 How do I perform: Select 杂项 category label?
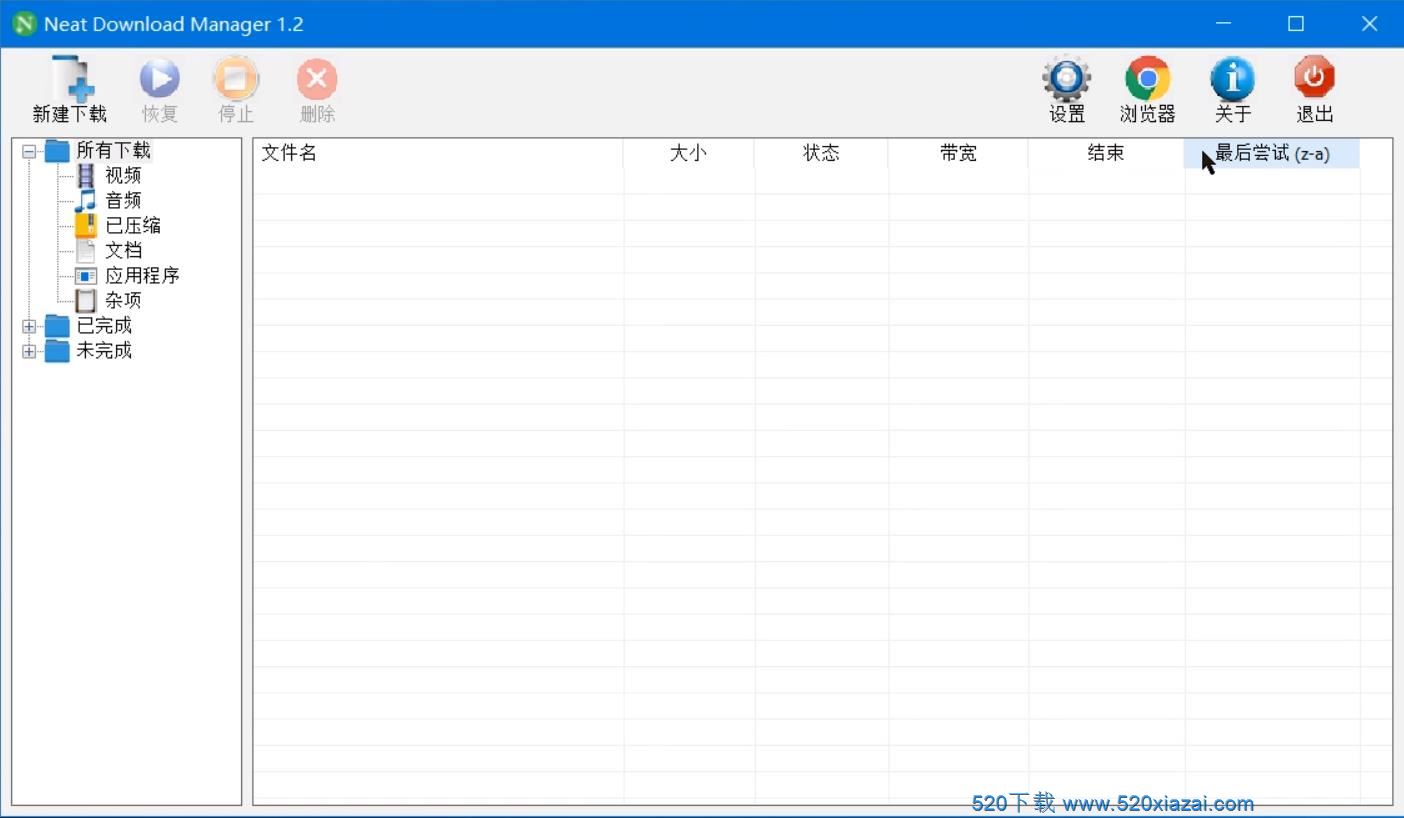coord(123,300)
